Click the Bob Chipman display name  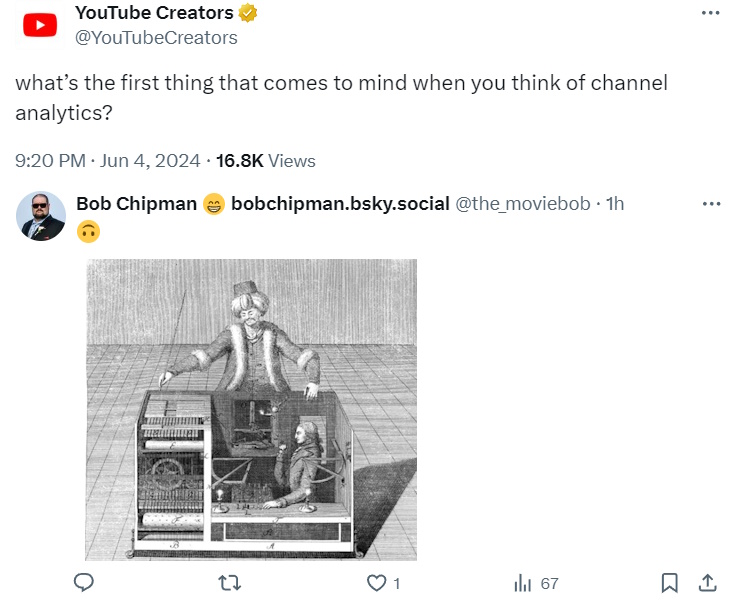(136, 203)
